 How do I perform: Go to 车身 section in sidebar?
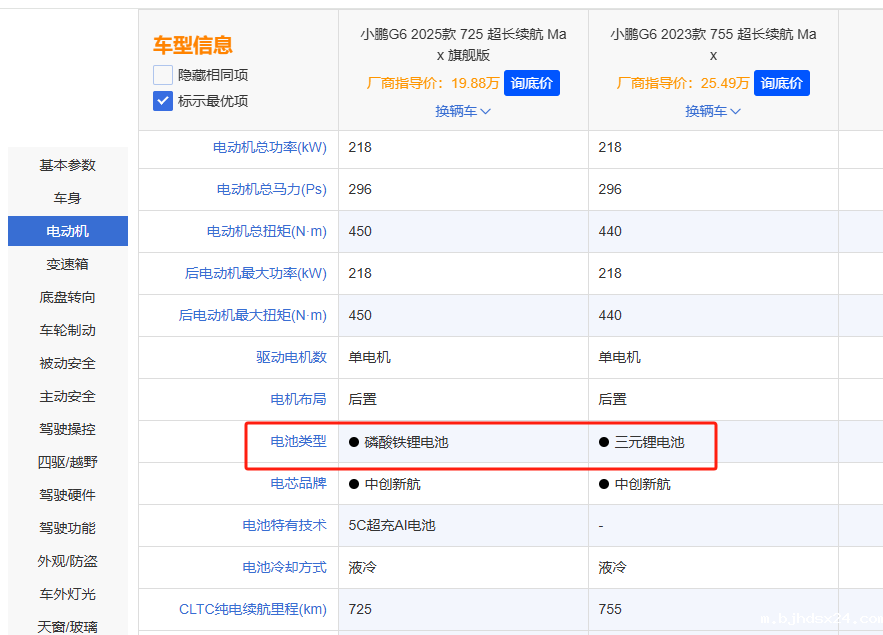click(68, 198)
